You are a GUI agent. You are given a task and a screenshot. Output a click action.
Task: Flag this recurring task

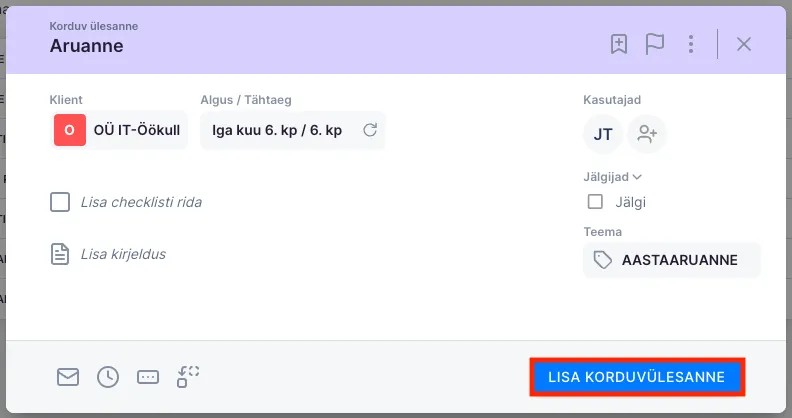pos(655,44)
